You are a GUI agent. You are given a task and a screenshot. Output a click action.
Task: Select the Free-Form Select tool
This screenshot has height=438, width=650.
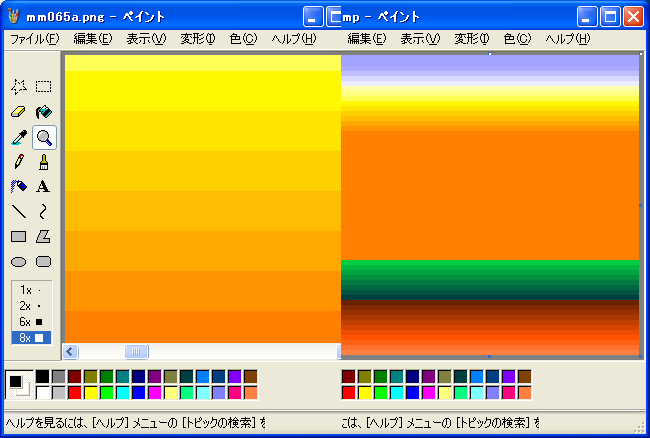click(x=18, y=87)
